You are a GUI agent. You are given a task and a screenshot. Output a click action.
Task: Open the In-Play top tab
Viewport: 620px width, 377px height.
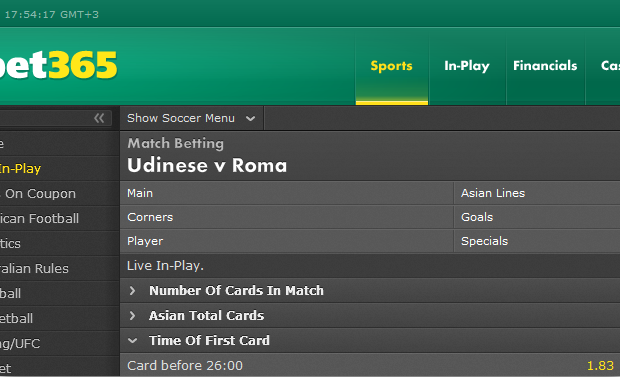click(467, 66)
